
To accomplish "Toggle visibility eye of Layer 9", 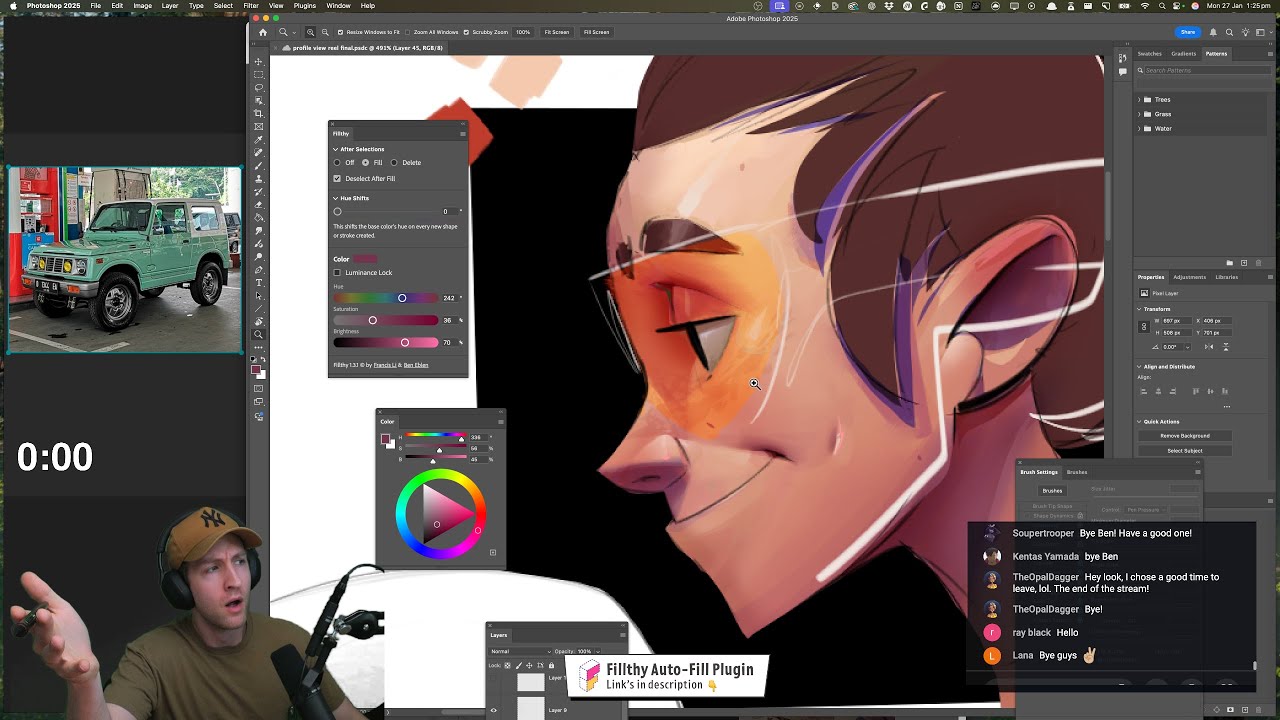I will click(493, 710).
